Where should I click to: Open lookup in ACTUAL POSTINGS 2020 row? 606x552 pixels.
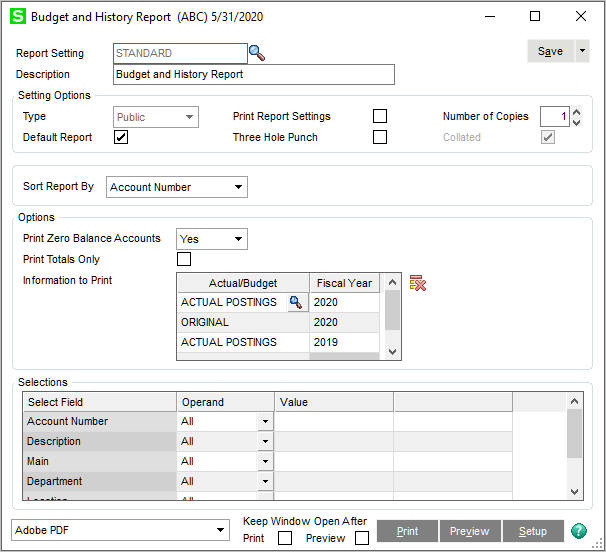[x=296, y=302]
